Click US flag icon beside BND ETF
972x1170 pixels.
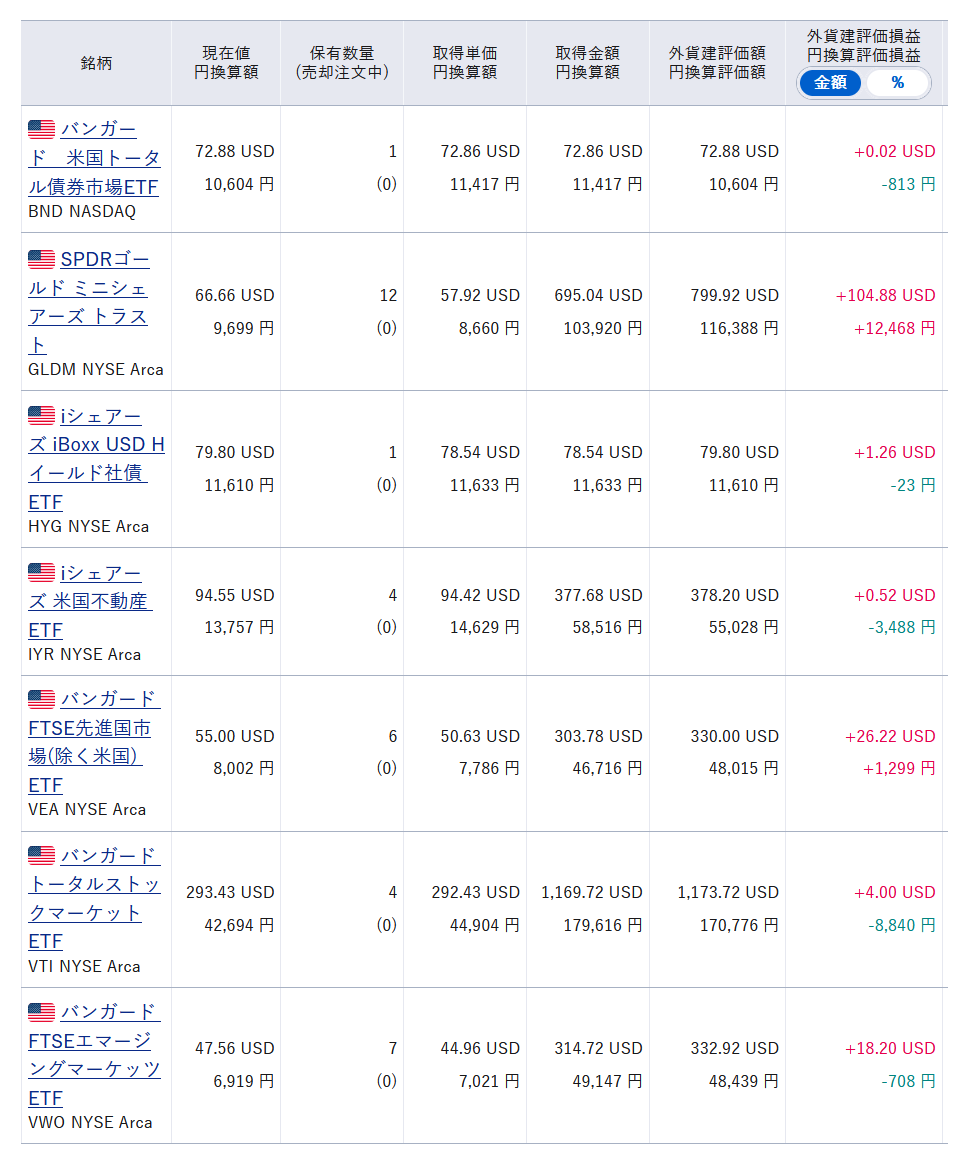42,130
